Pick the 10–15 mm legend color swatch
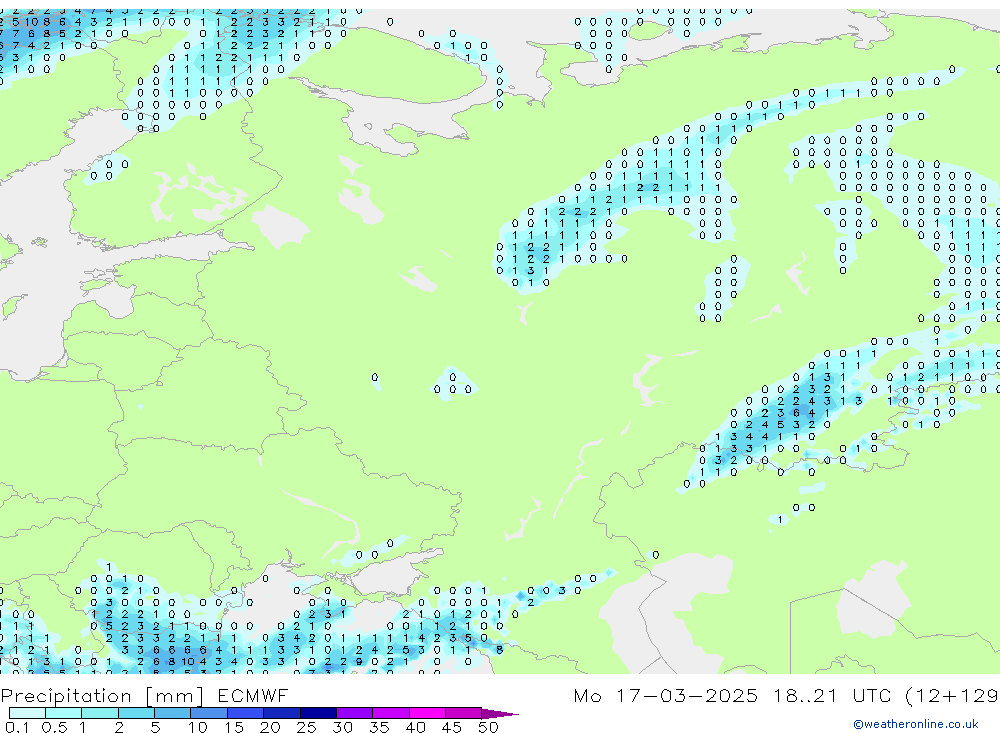This screenshot has width=1000, height=733. coord(209,713)
